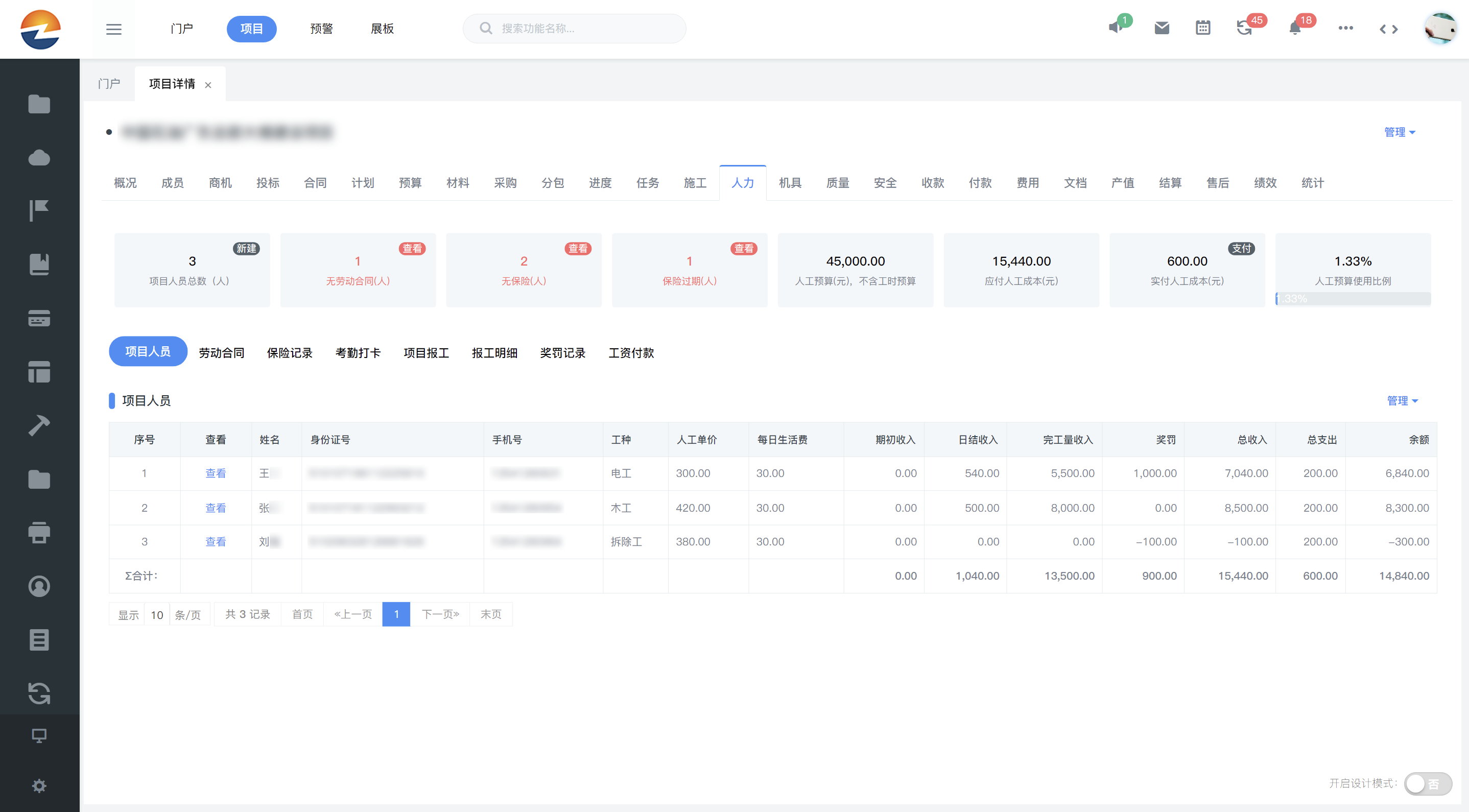1469x812 pixels.
Task: Select the 劳动合同 sub-tab
Action: pos(221,353)
